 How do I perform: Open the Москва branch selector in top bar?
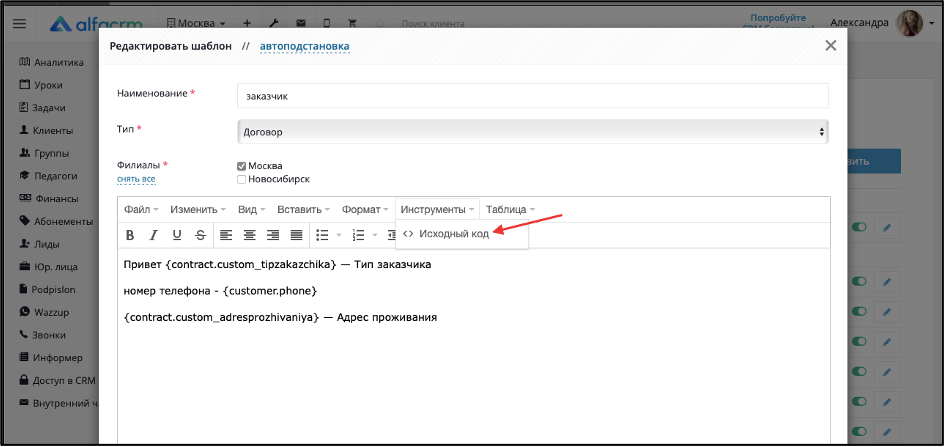(196, 23)
